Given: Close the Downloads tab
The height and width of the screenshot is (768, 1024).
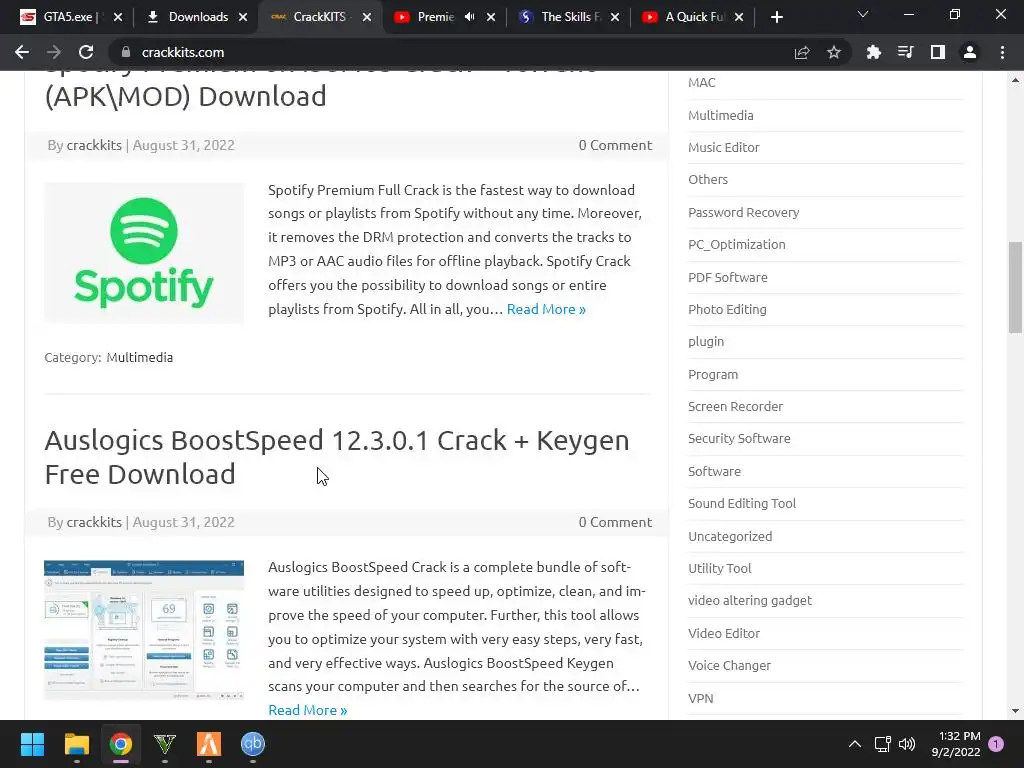Looking at the screenshot, I should point(243,18).
